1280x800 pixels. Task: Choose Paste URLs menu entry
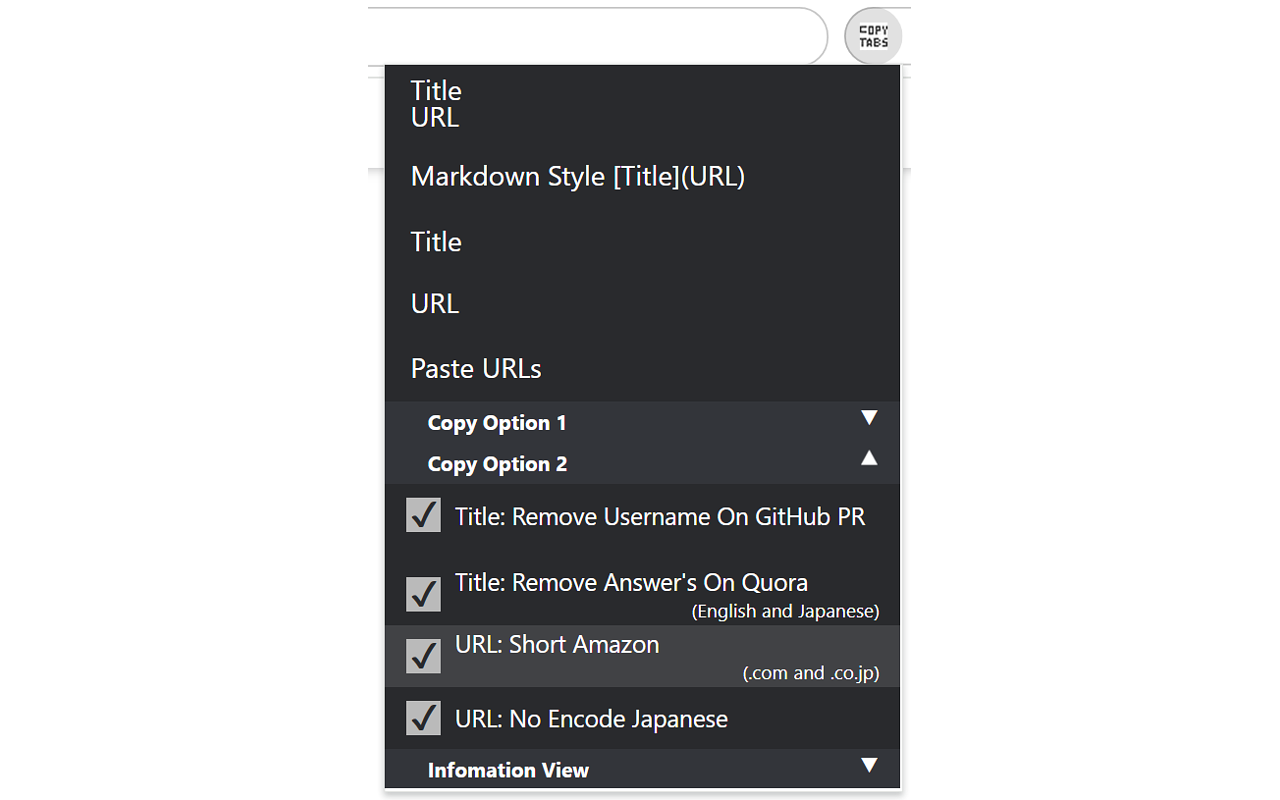tap(642, 368)
